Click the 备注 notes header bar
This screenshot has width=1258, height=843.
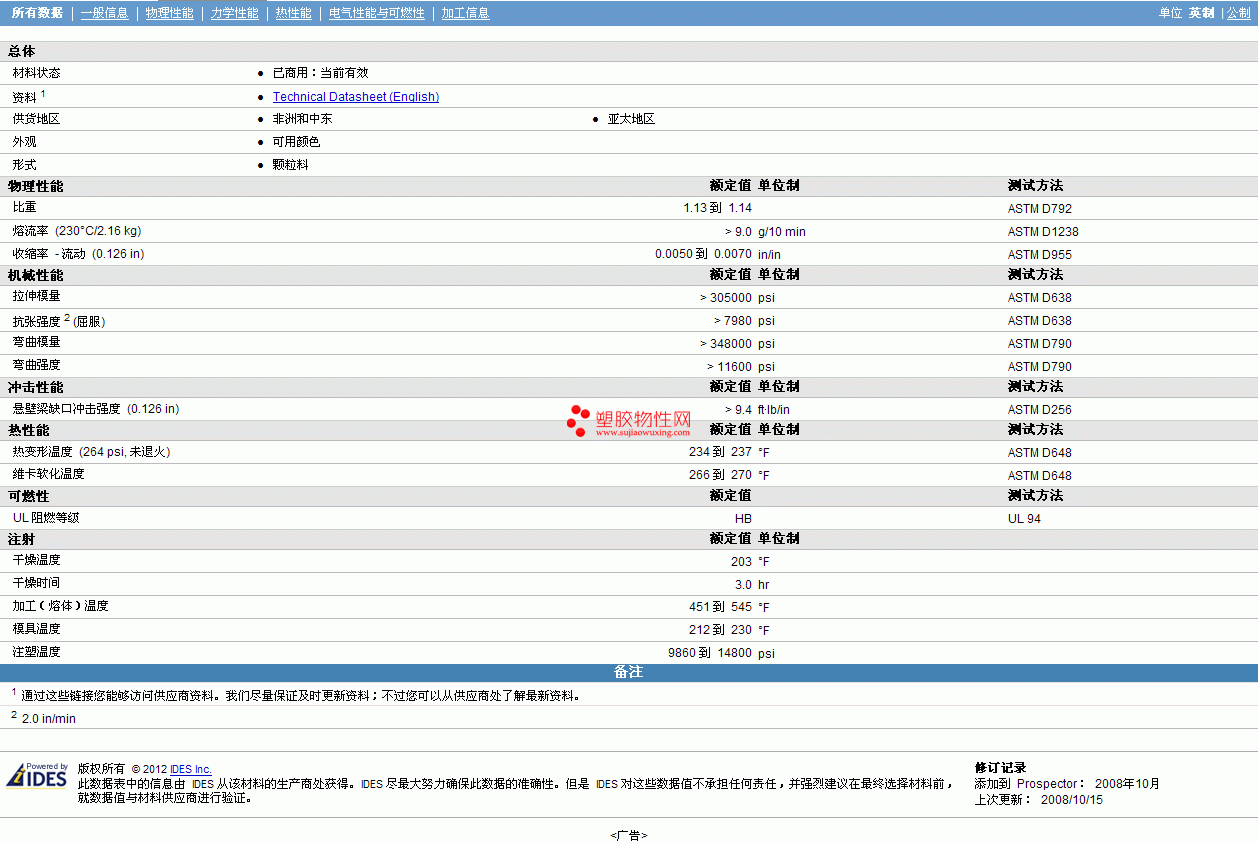(629, 672)
